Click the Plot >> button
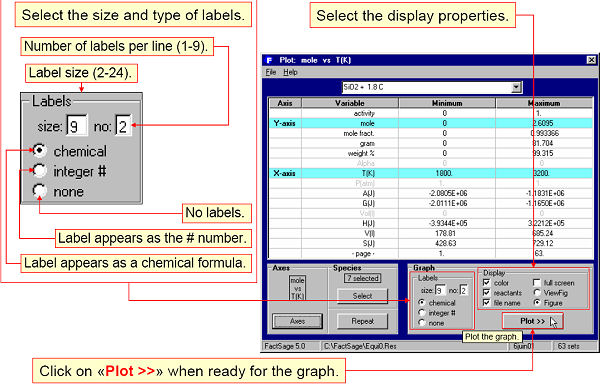Screen dimensions: 600x385 point(532,321)
